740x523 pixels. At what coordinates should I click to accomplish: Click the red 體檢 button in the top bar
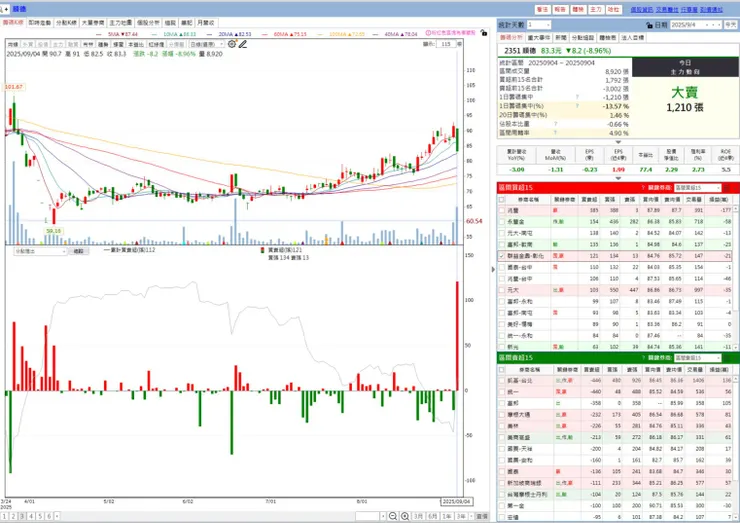(x=578, y=9)
